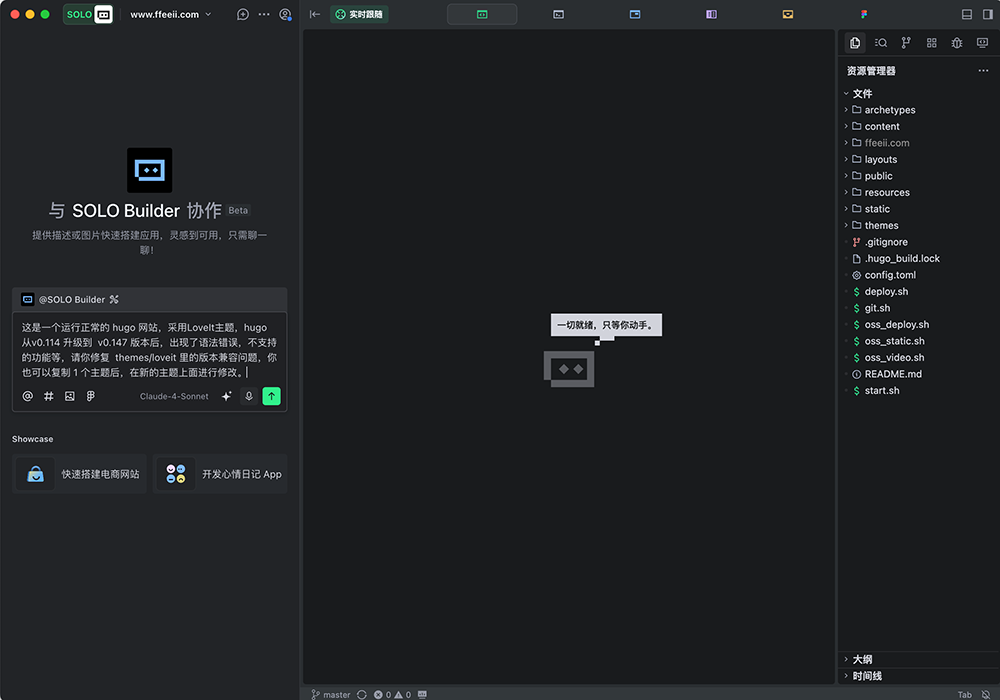Click the hashtag icon in the chat input

coord(48,396)
